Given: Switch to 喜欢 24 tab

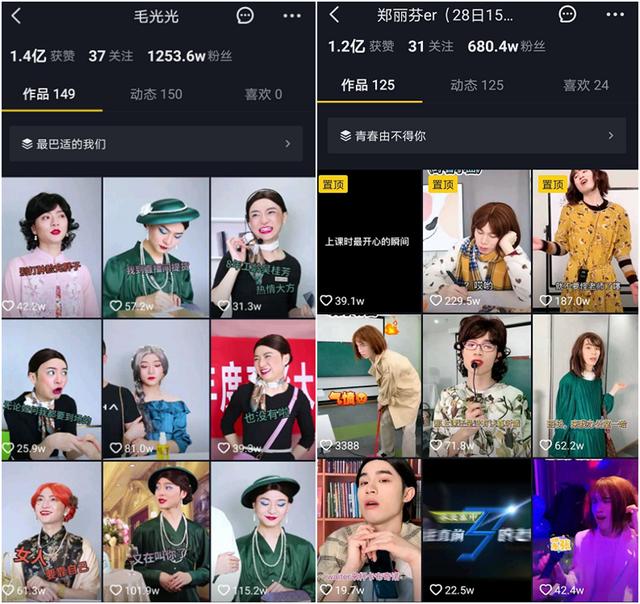Looking at the screenshot, I should 586,85.
